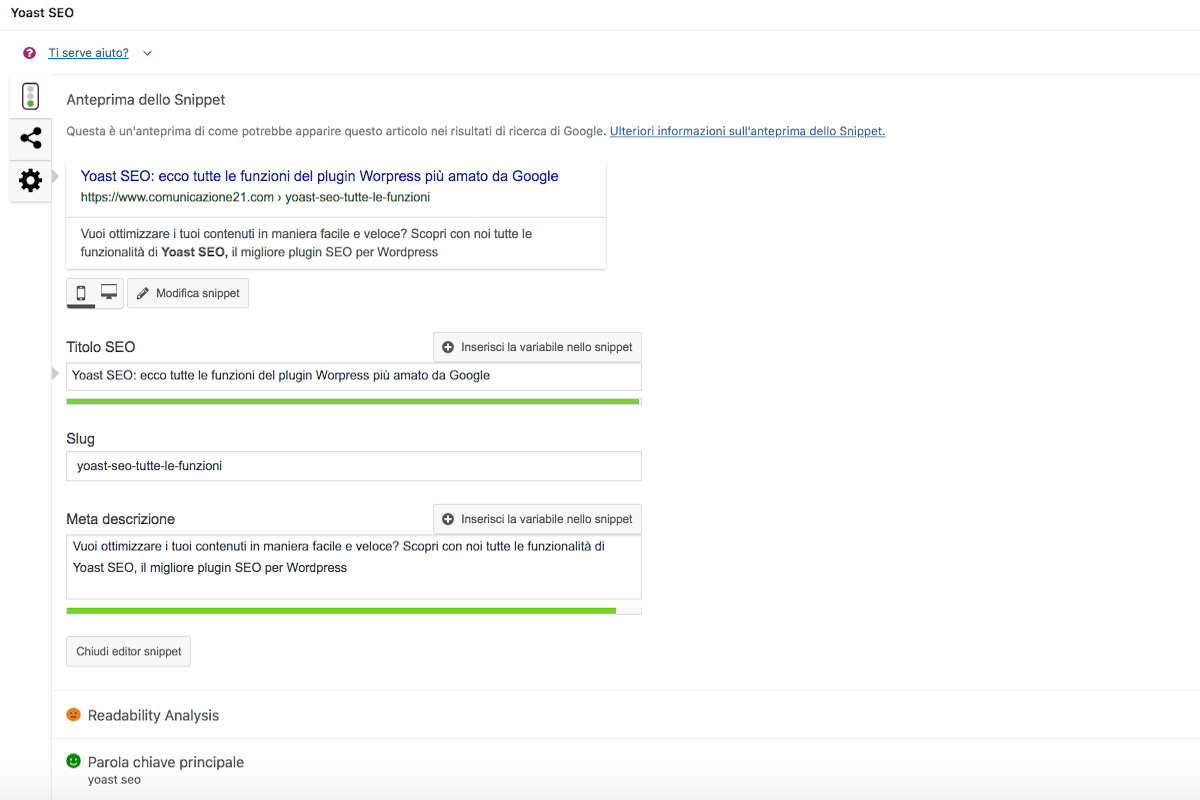1200x800 pixels.
Task: Click the caret arrow beside the Titolo SEO field
Action: (x=56, y=373)
